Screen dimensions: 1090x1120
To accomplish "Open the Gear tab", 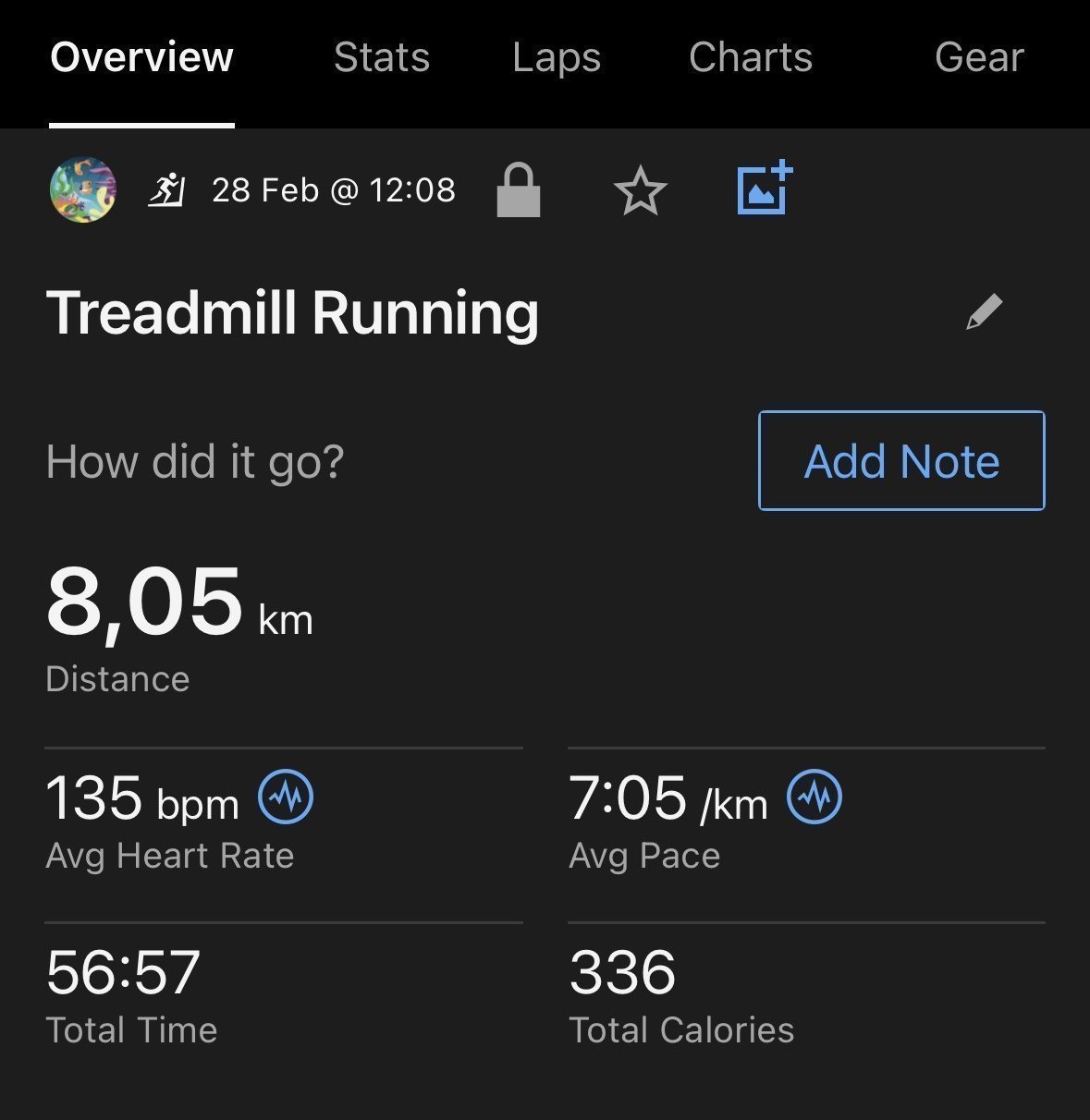I will 979,57.
